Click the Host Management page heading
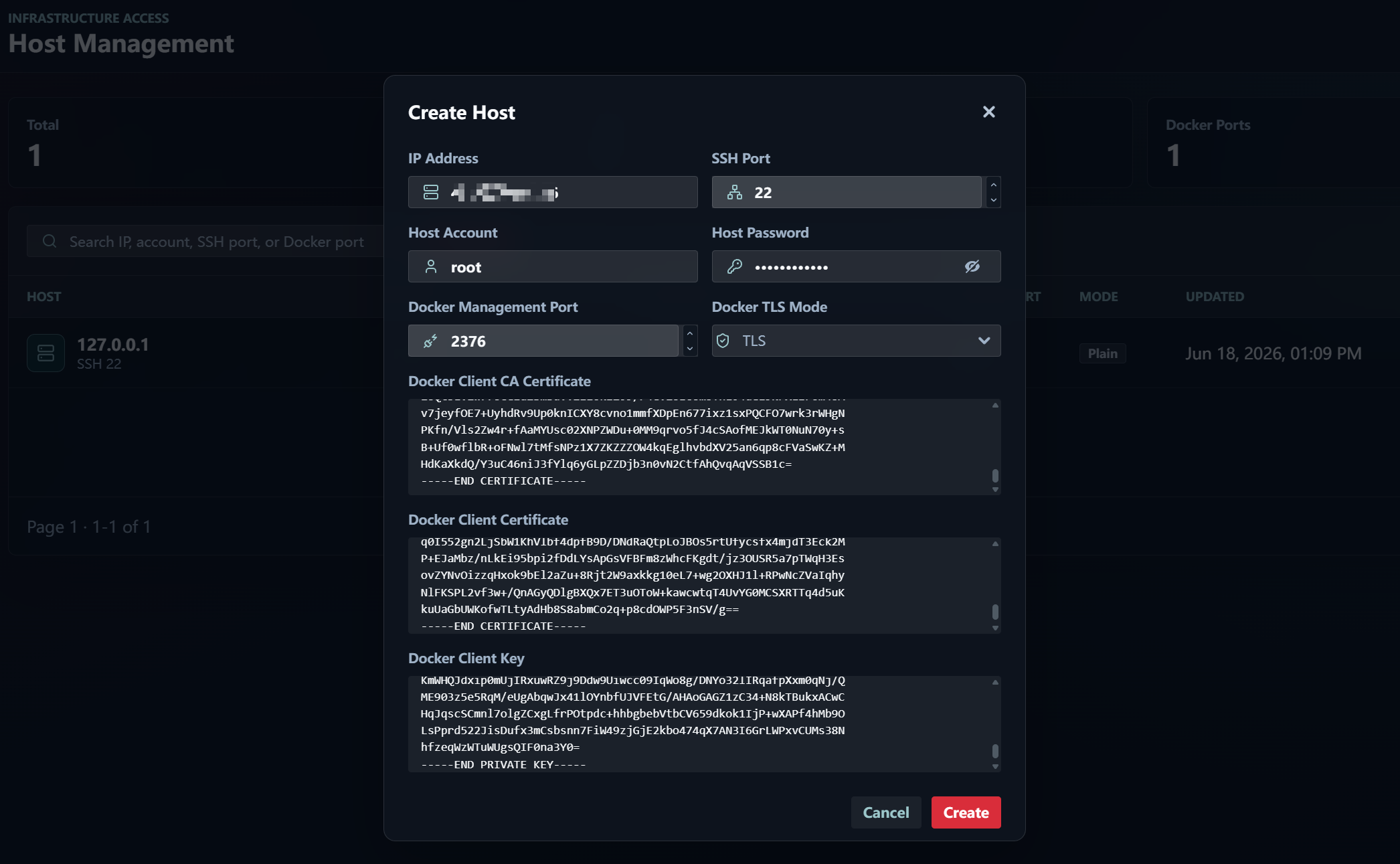 pyautogui.click(x=121, y=44)
